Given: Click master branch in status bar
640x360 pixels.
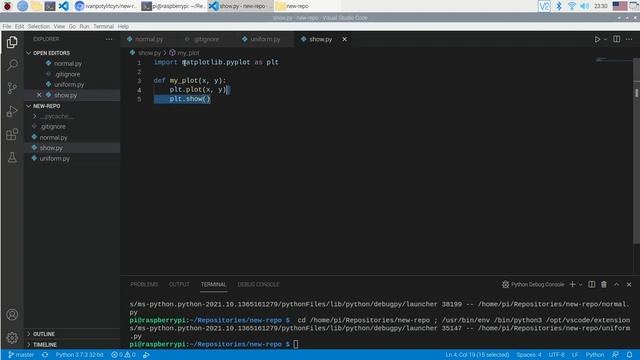Looking at the screenshot, I should 21,355.
